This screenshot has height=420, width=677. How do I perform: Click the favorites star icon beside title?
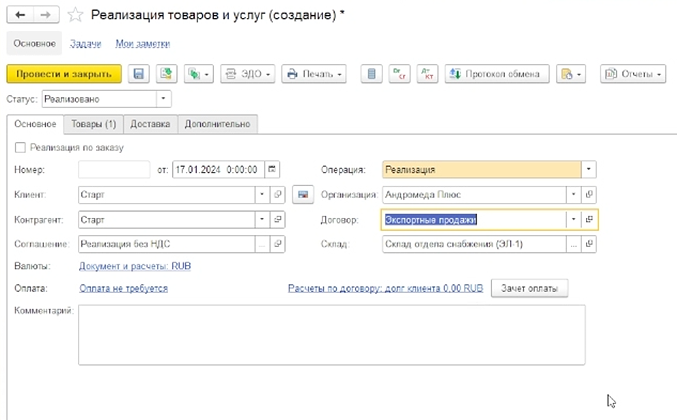point(74,16)
